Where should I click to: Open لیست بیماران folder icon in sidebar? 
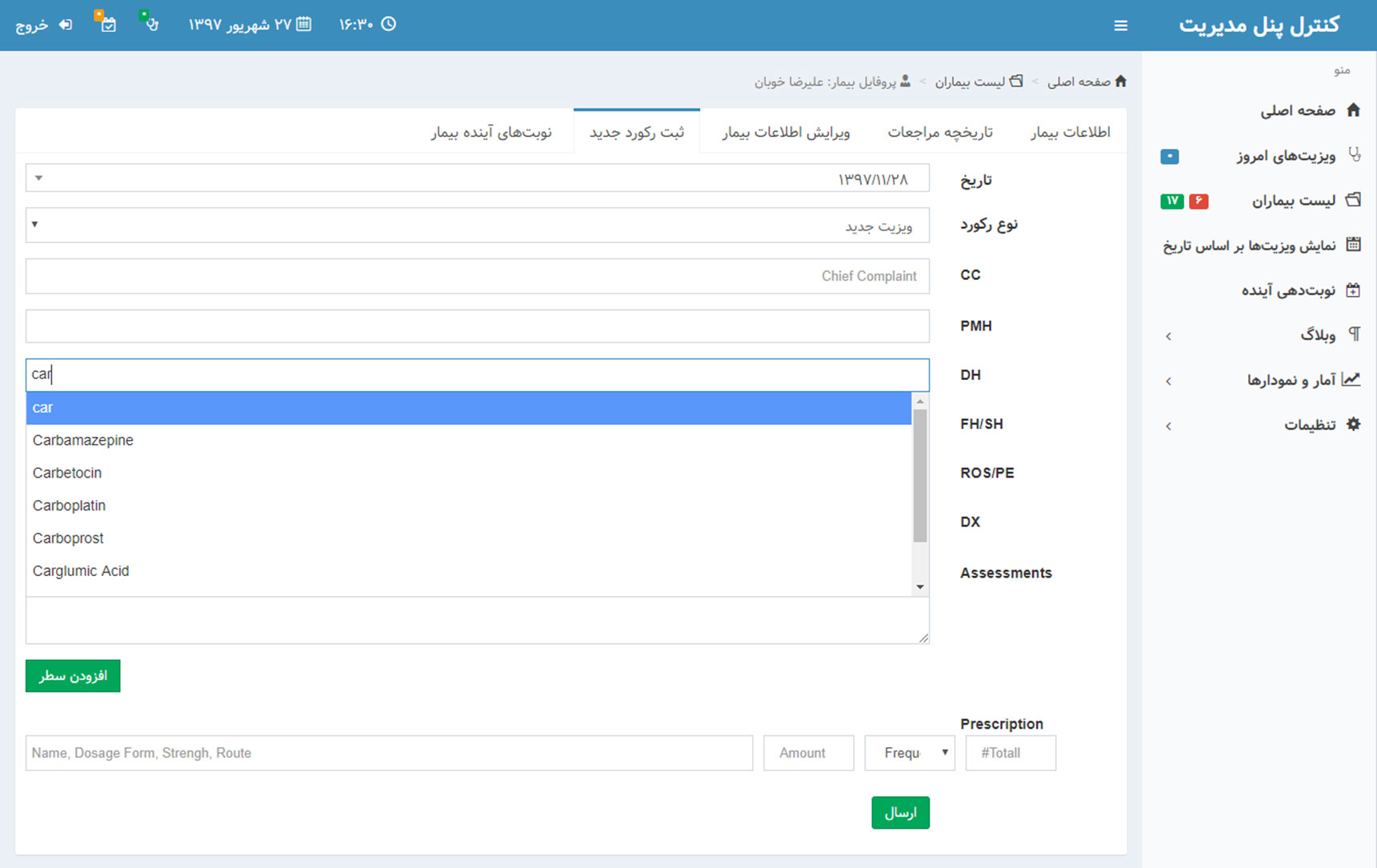1353,200
